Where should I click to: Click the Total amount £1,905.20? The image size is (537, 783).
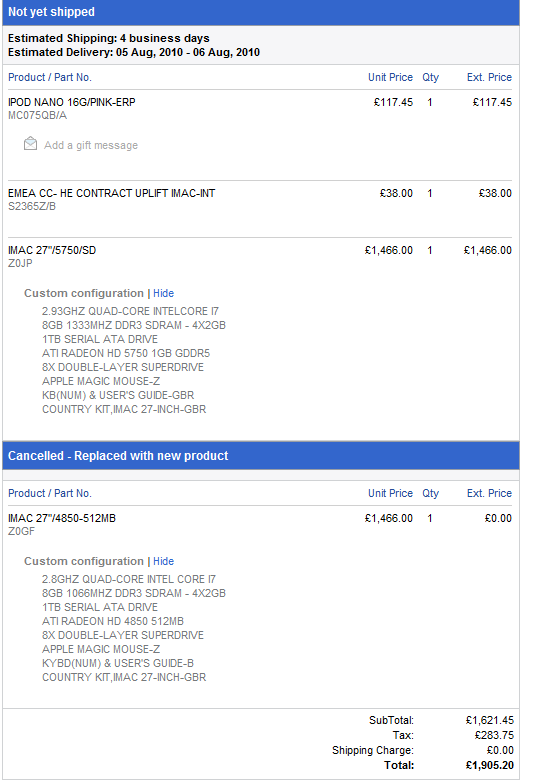coord(490,765)
